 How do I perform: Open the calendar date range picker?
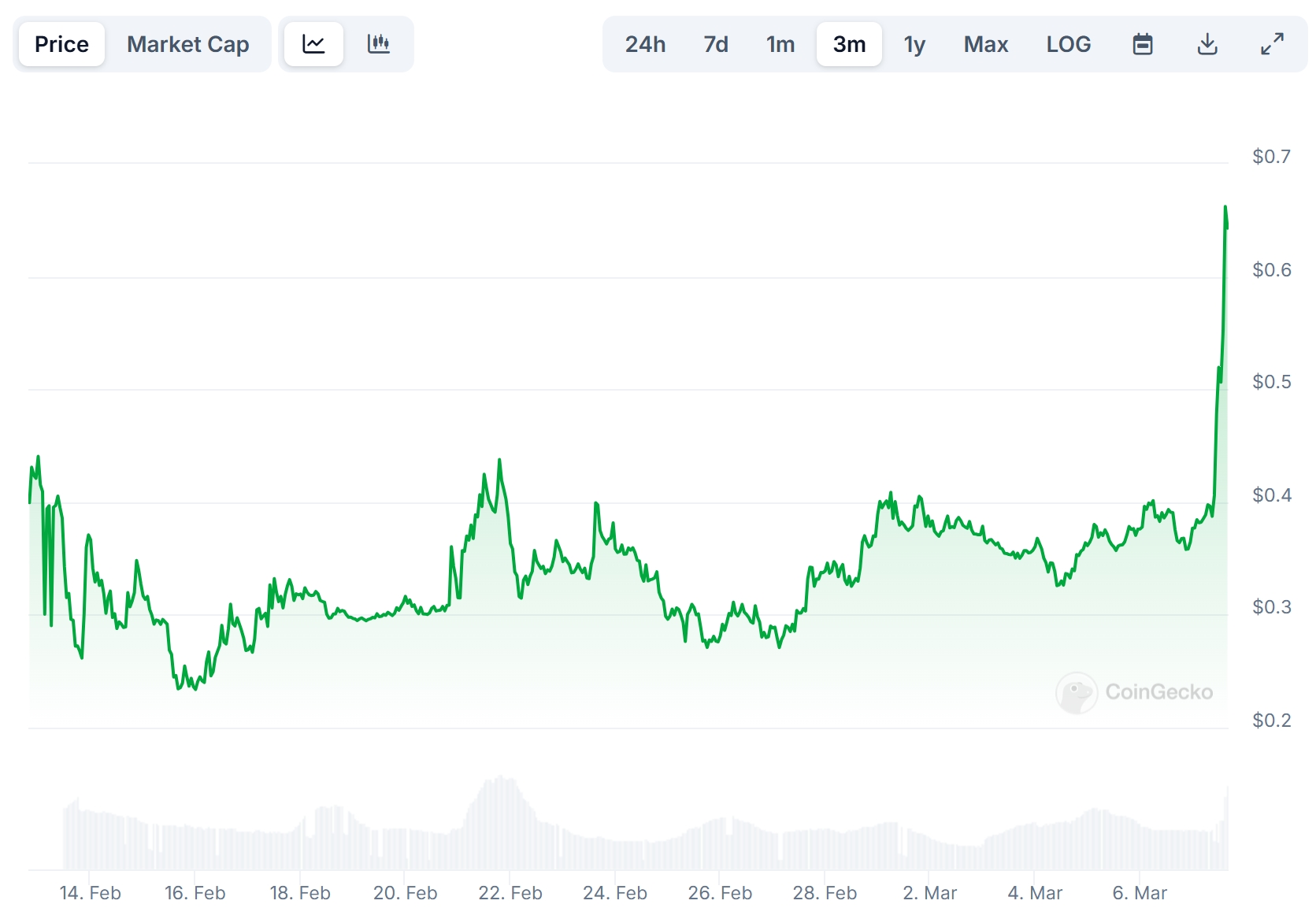(x=1142, y=44)
